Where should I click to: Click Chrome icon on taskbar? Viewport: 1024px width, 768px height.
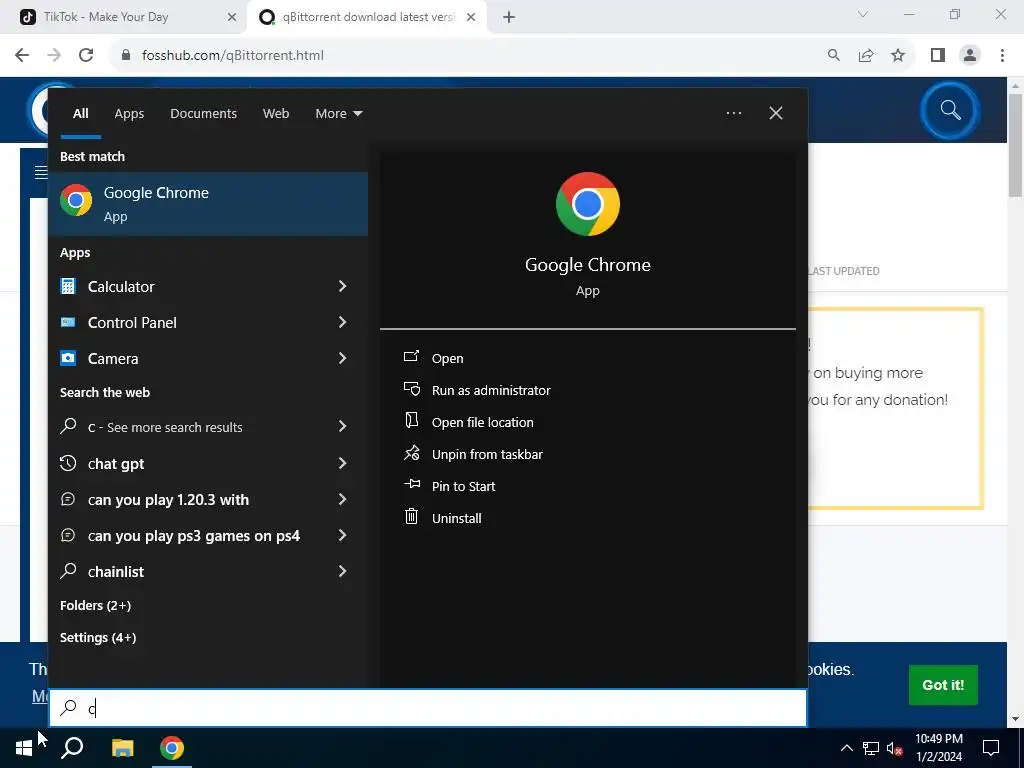pos(172,748)
